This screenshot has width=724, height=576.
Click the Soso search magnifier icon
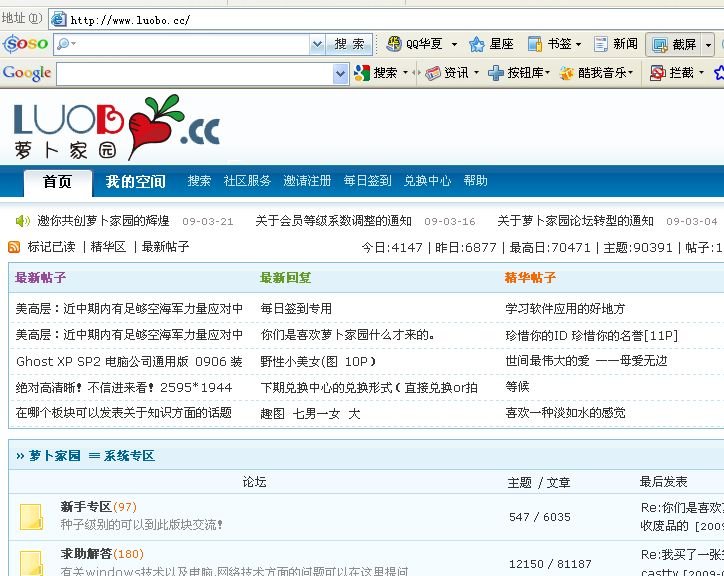tap(63, 44)
